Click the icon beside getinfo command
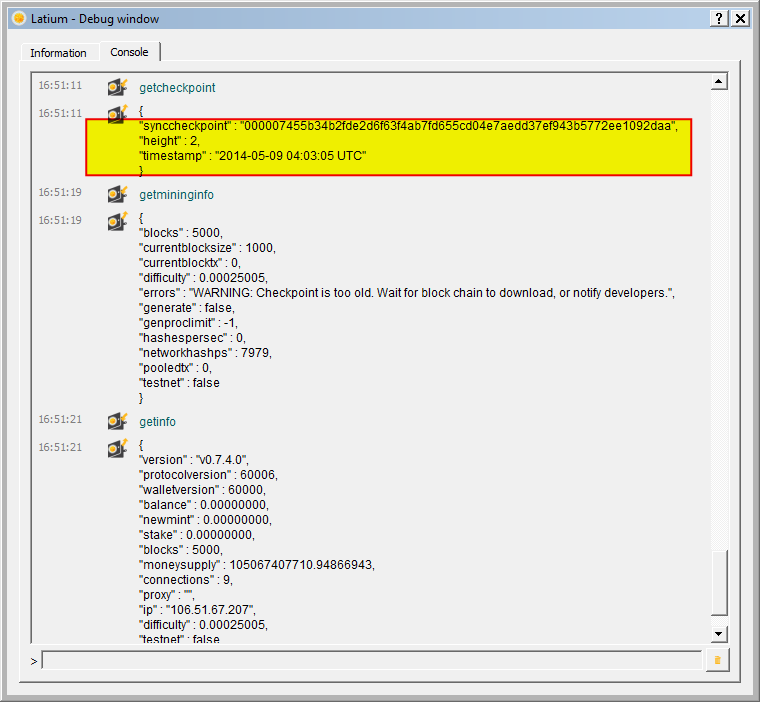This screenshot has height=702, width=760. [117, 421]
